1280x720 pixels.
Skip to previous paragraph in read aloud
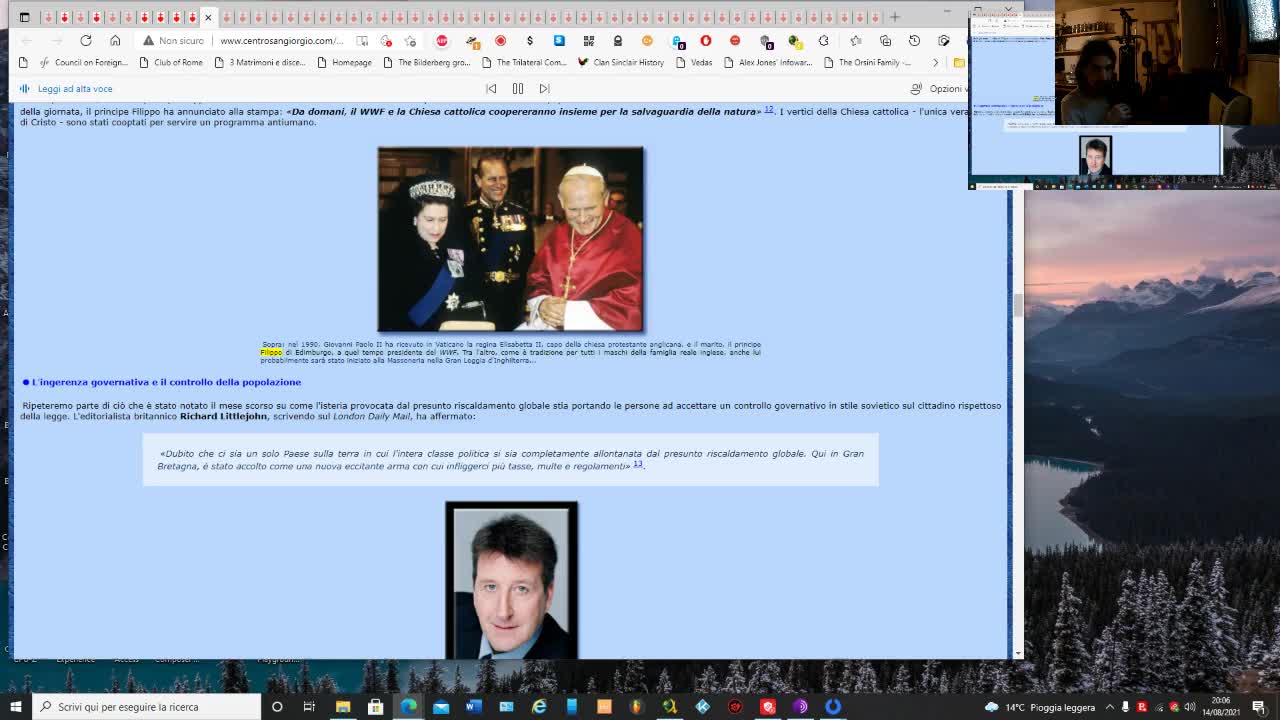(491, 89)
